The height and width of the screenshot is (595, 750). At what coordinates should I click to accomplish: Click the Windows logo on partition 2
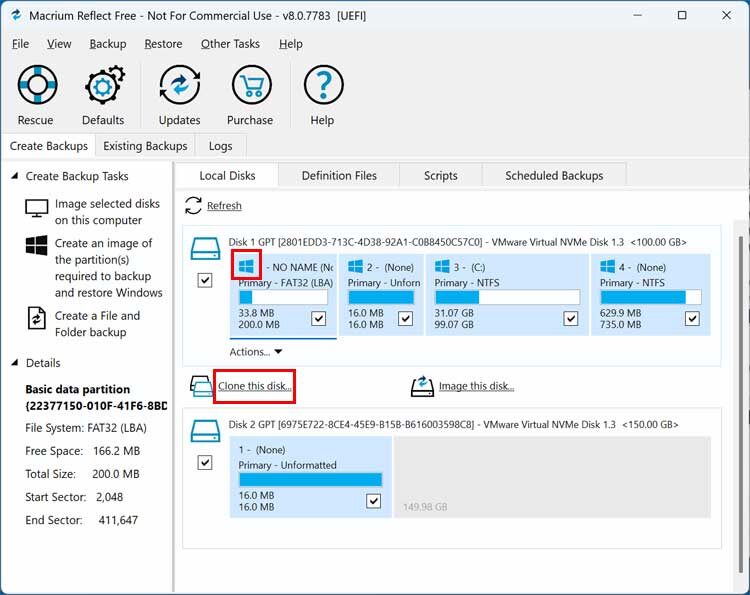(x=355, y=266)
